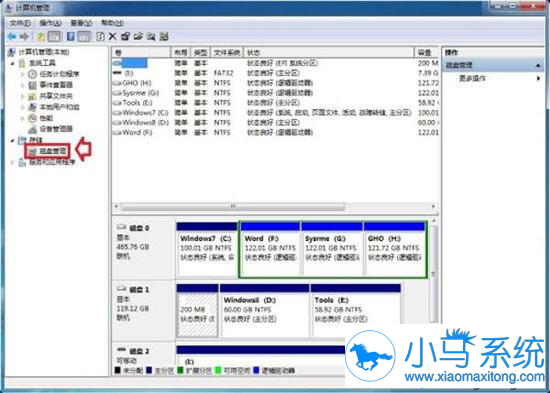
Task: Select 系统工具 in the tree
Action: (x=42, y=63)
